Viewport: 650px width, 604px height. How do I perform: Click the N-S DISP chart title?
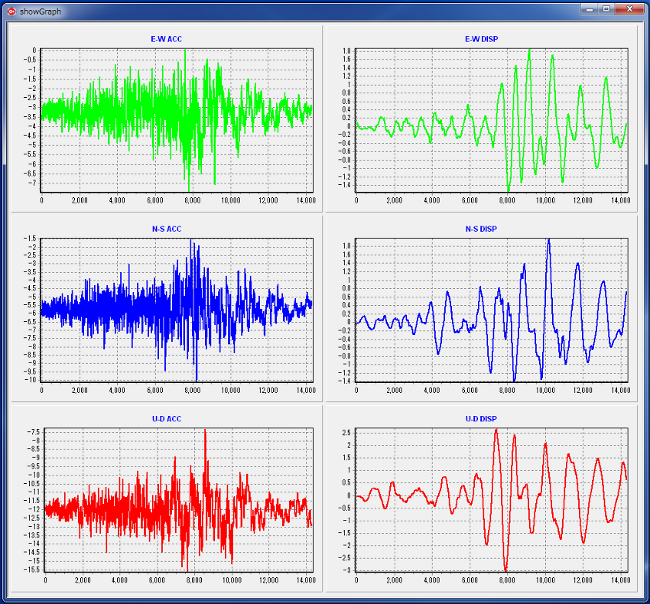[x=481, y=229]
